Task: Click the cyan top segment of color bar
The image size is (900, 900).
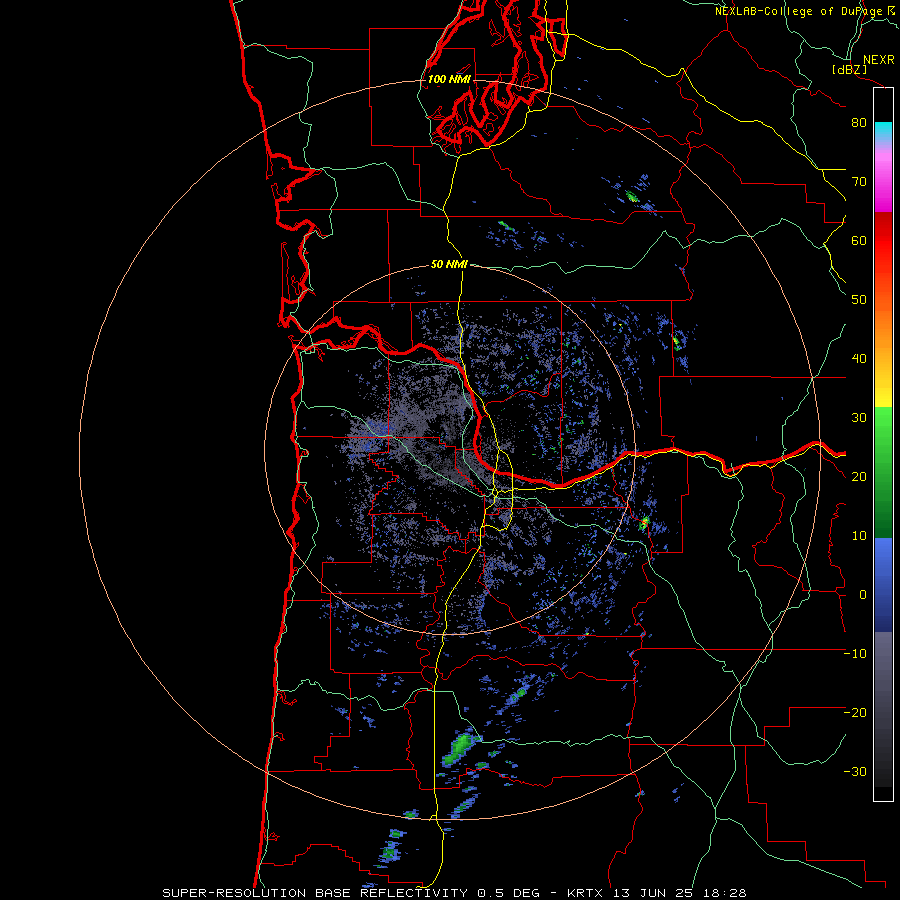Action: [883, 129]
